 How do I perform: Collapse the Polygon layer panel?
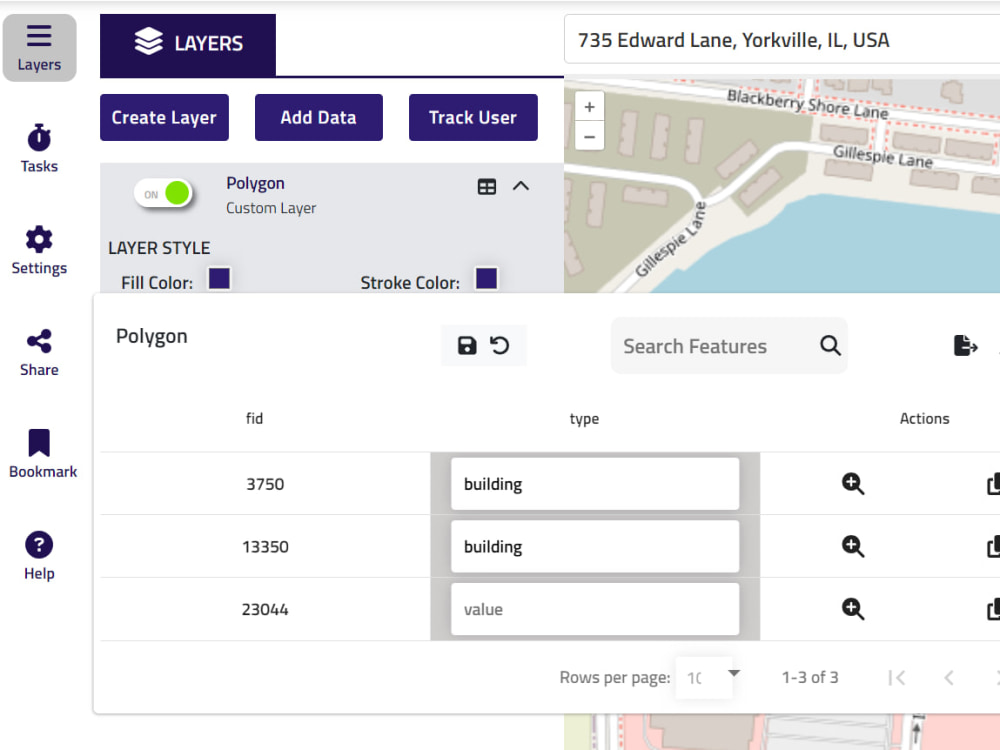click(x=521, y=186)
